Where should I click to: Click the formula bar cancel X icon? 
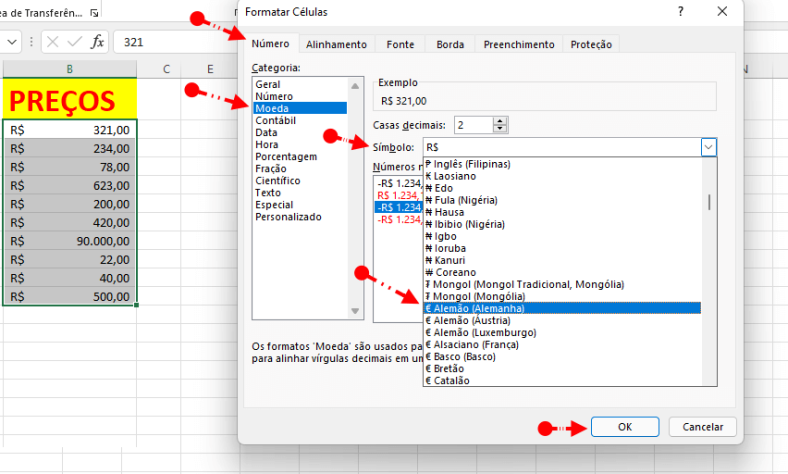53,42
